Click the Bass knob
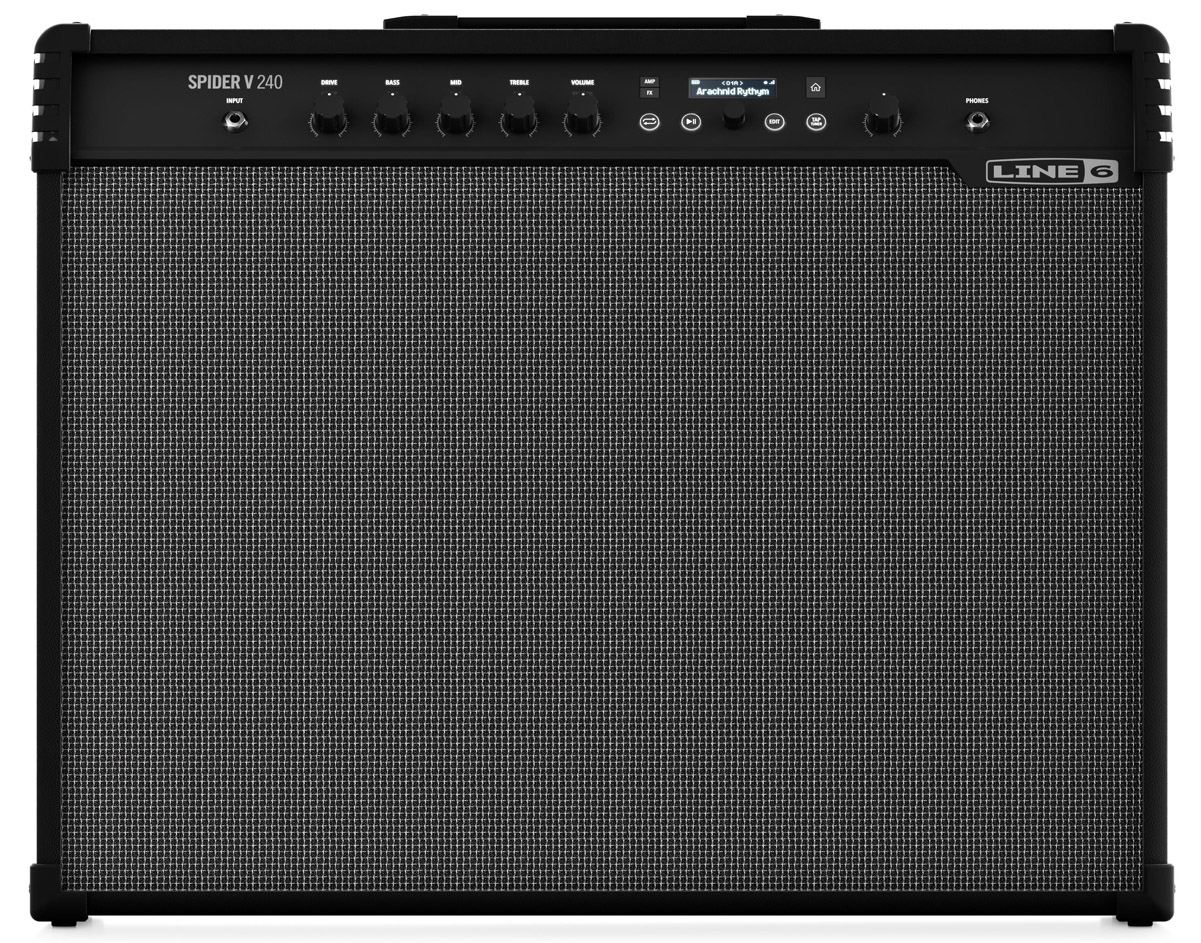 (x=392, y=119)
